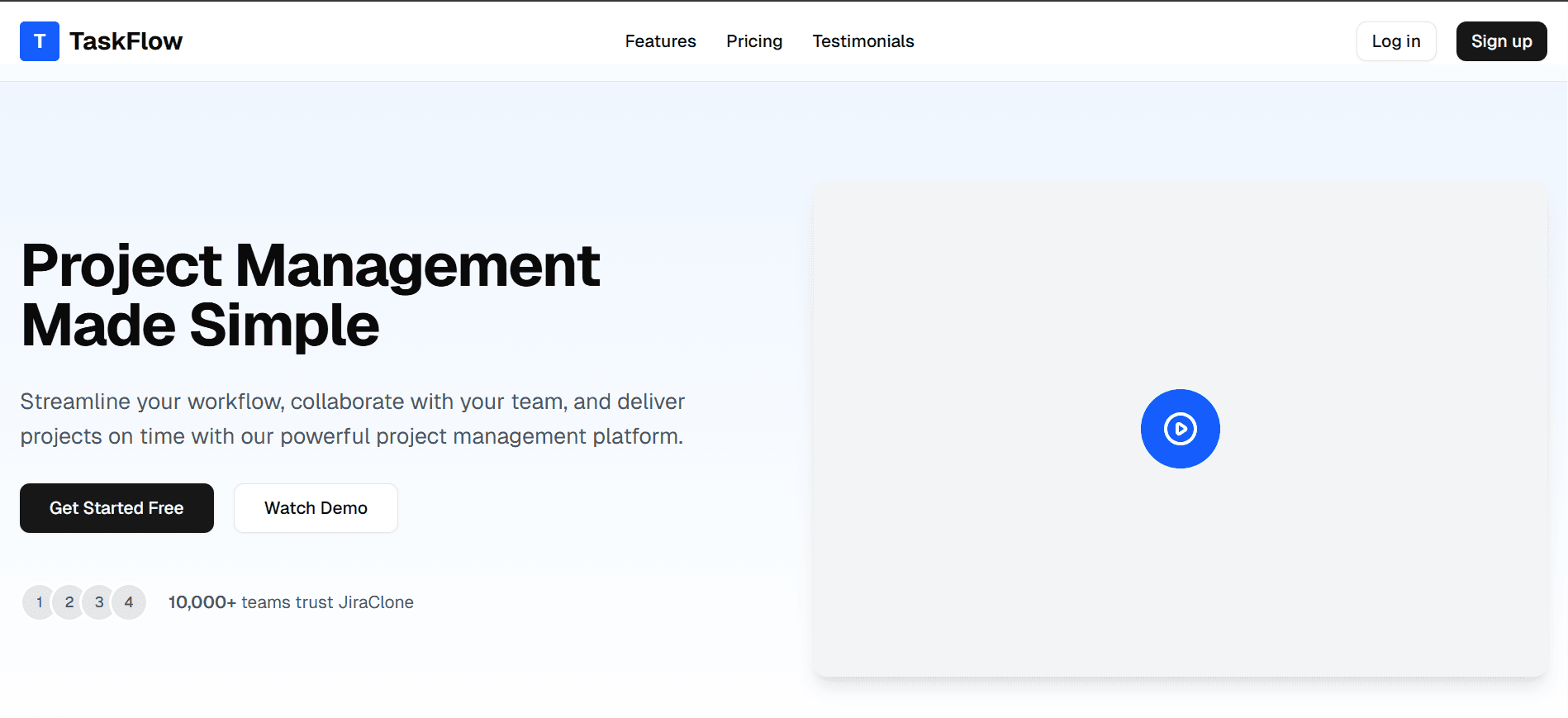The width and height of the screenshot is (1568, 718).
Task: Click the Watch Demo button
Action: [316, 508]
